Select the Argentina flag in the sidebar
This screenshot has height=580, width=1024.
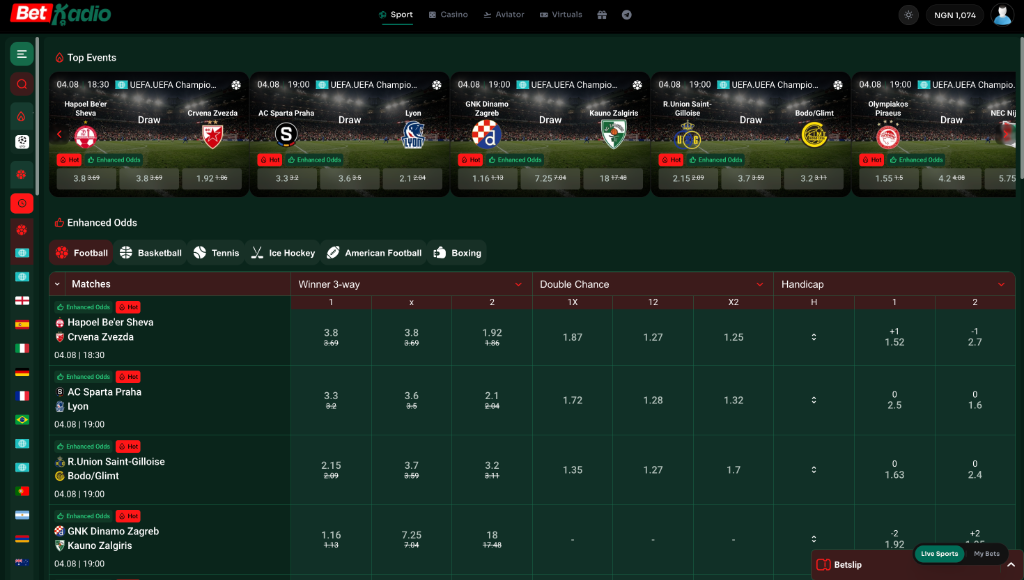(22, 515)
